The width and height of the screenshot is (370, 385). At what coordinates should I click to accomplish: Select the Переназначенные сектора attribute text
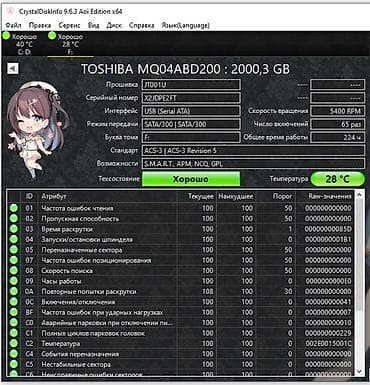(82, 250)
